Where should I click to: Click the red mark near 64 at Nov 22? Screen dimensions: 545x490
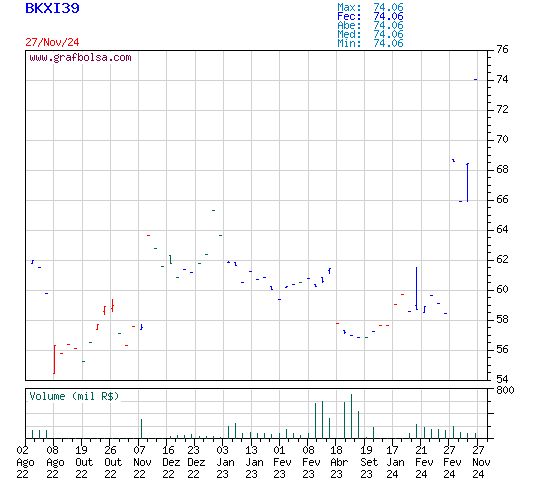[148, 235]
